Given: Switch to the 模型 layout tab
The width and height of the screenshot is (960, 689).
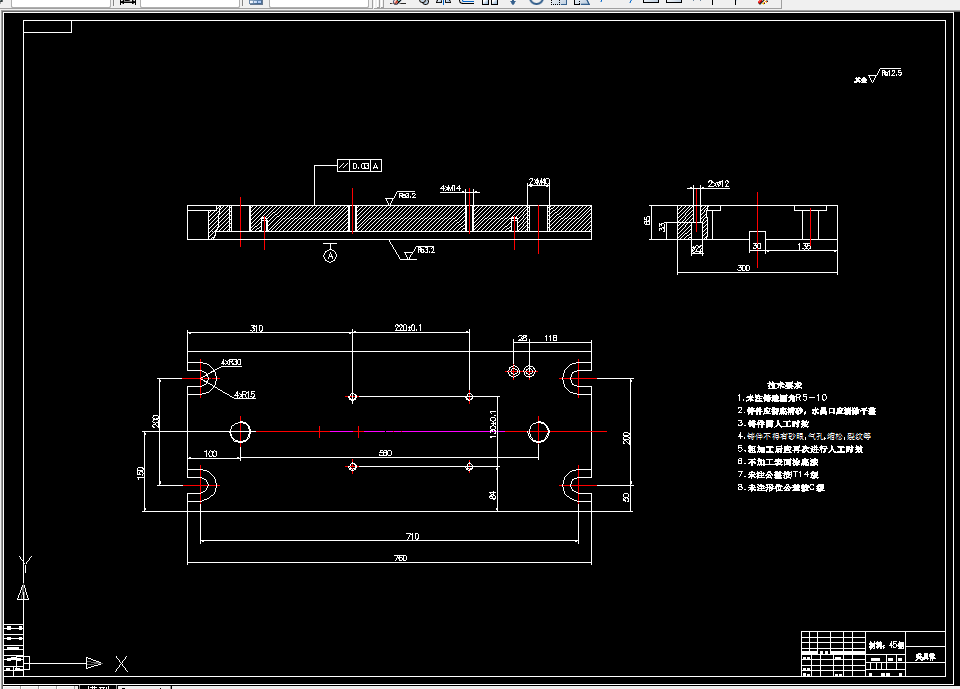Looking at the screenshot, I should 98,687.
